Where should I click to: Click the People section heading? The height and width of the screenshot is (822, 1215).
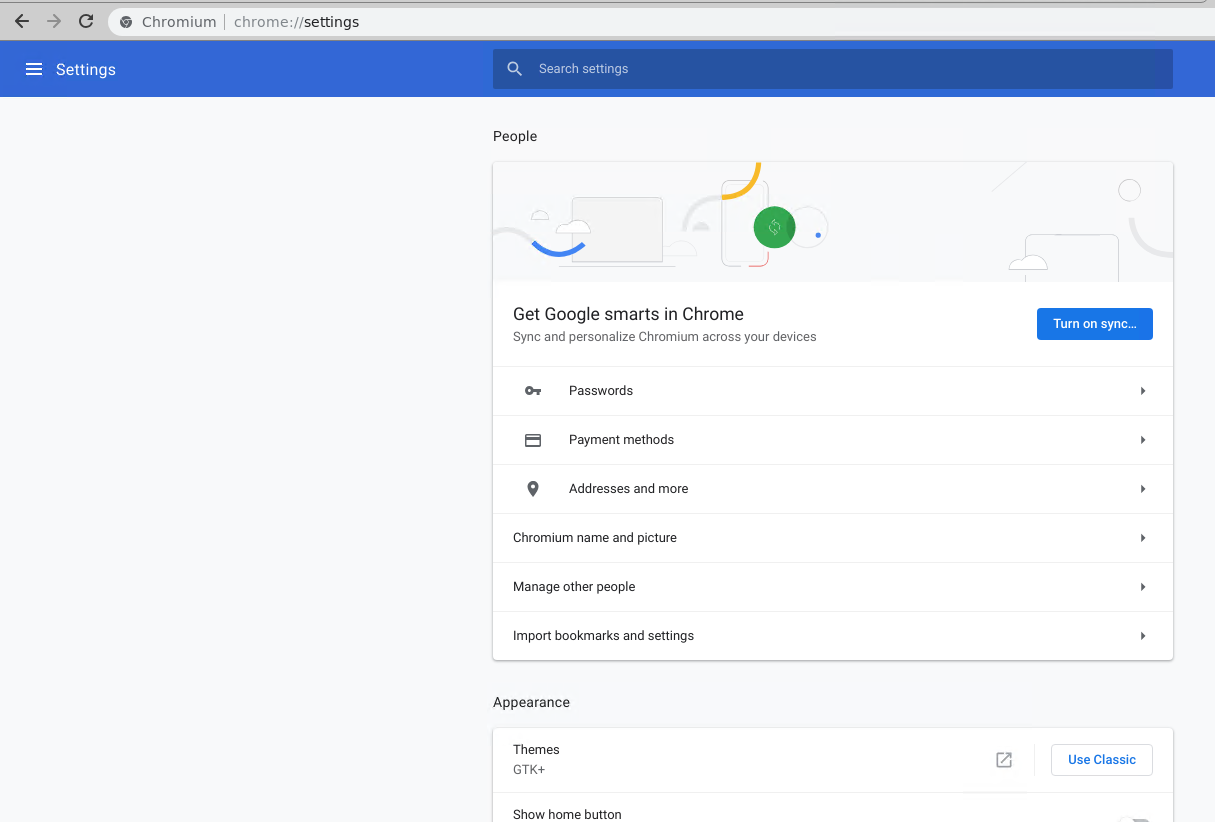(515, 136)
